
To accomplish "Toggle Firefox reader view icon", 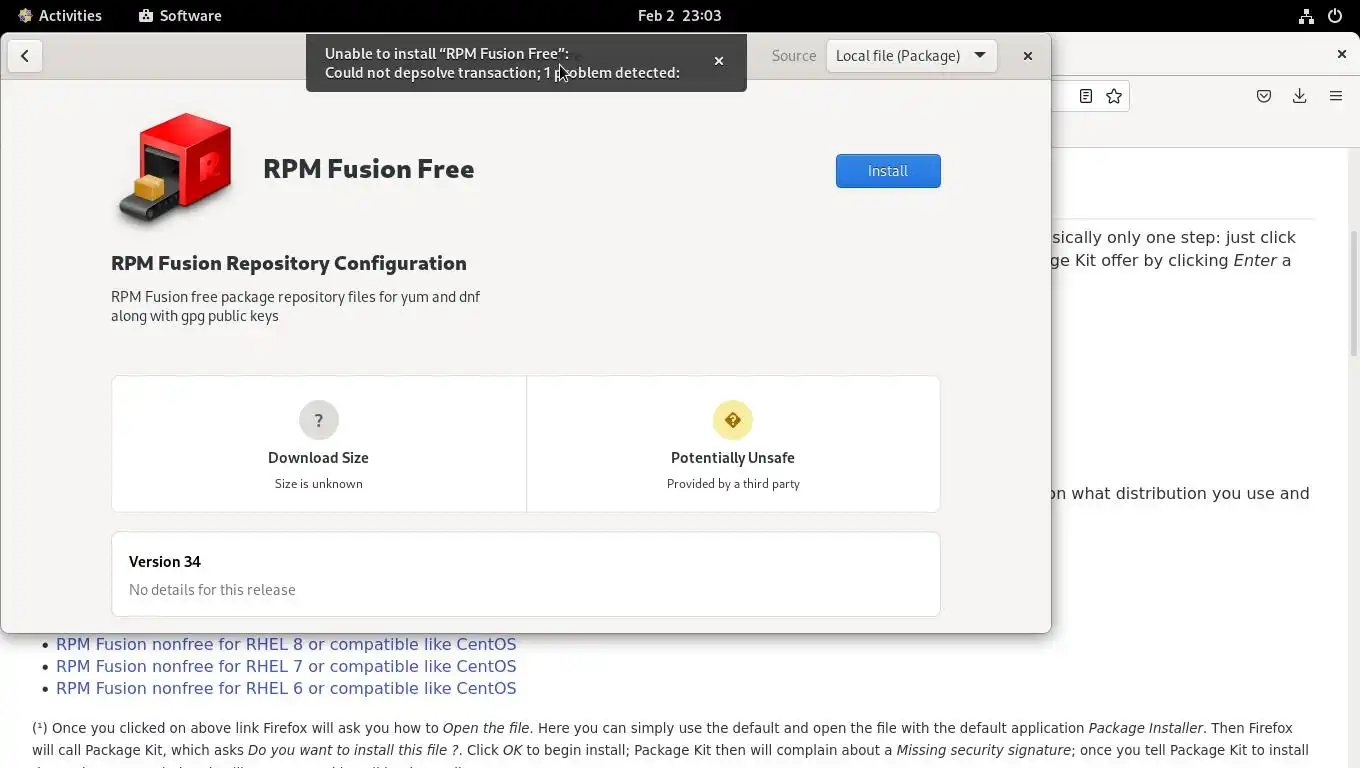I will 1085,96.
